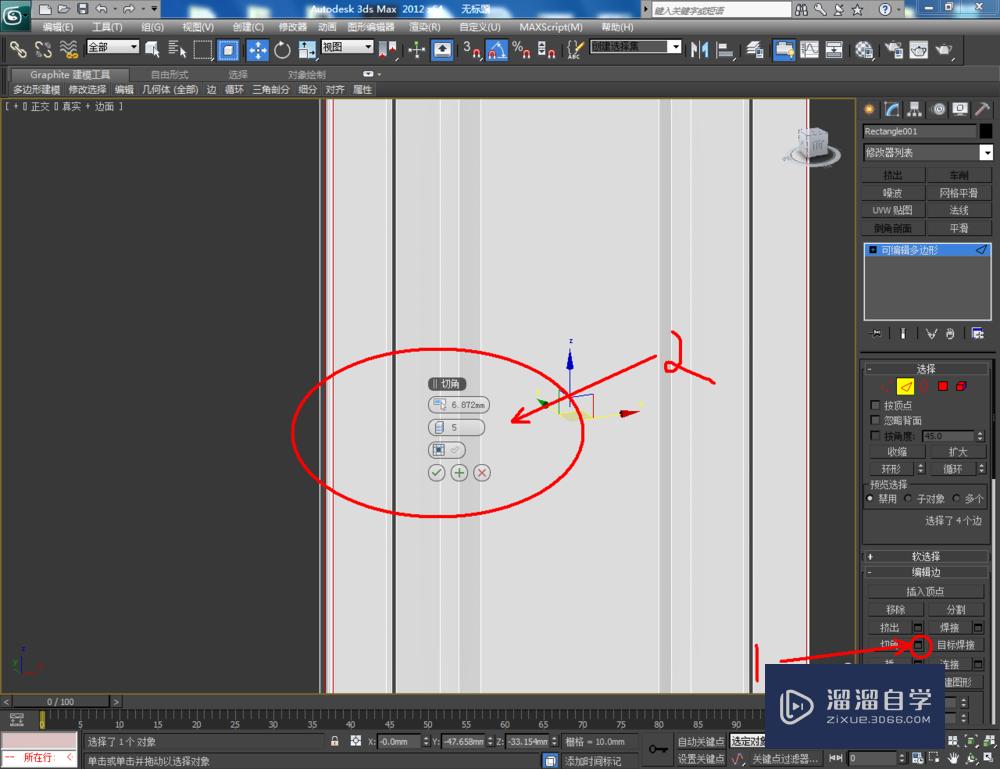The image size is (1000, 769).
Task: Click the Rendered Frame Window icon
Action: coord(918,49)
